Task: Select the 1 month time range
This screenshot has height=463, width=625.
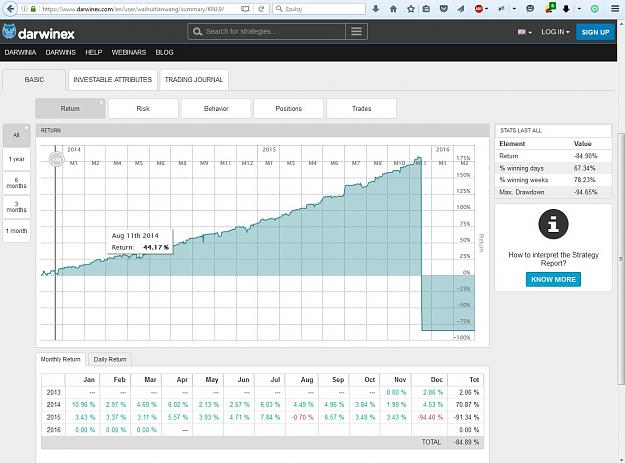Action: [16, 231]
